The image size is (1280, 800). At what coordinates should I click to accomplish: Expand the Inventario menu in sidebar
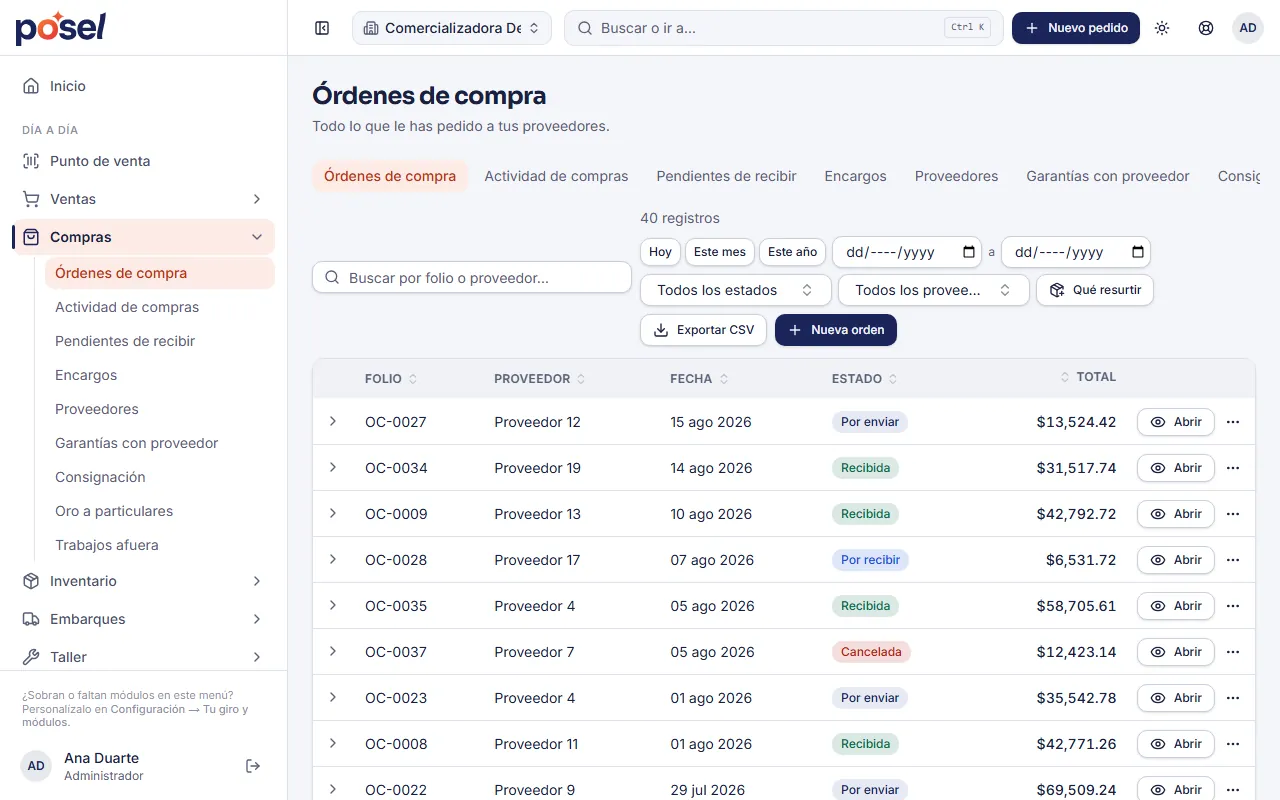tap(143, 581)
